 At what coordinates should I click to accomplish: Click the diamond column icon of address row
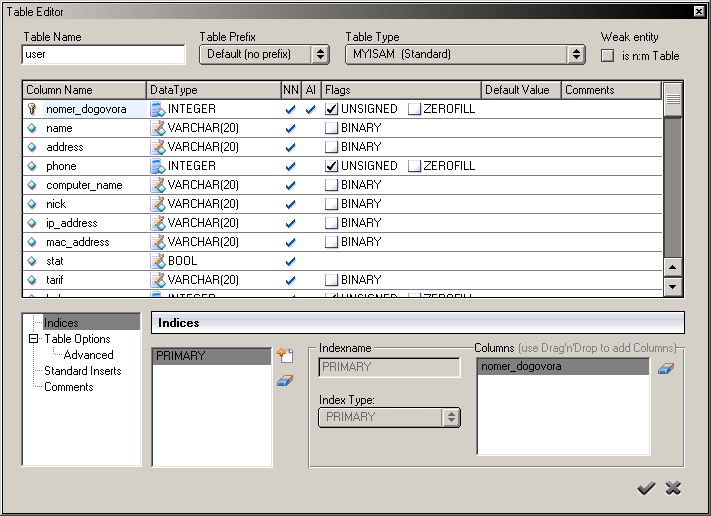point(32,147)
